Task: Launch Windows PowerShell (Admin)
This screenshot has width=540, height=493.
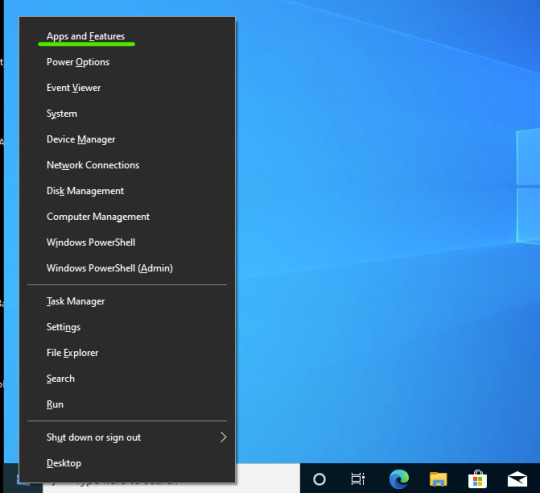Action: pos(127,269)
